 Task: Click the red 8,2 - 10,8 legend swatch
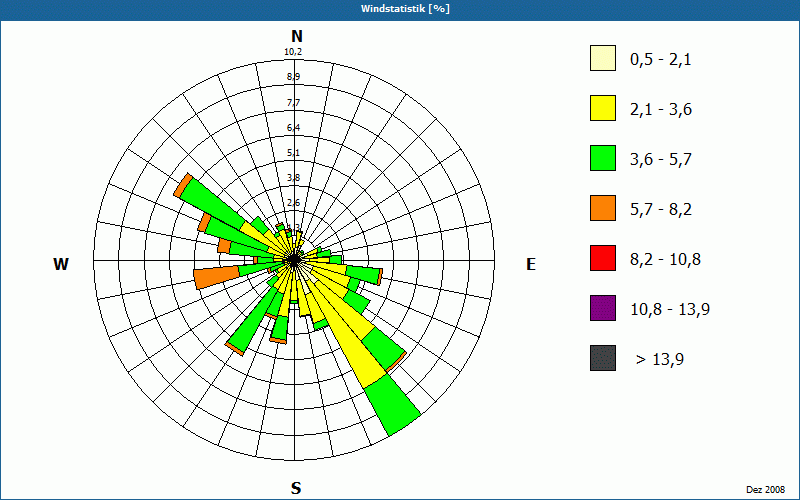[603, 258]
